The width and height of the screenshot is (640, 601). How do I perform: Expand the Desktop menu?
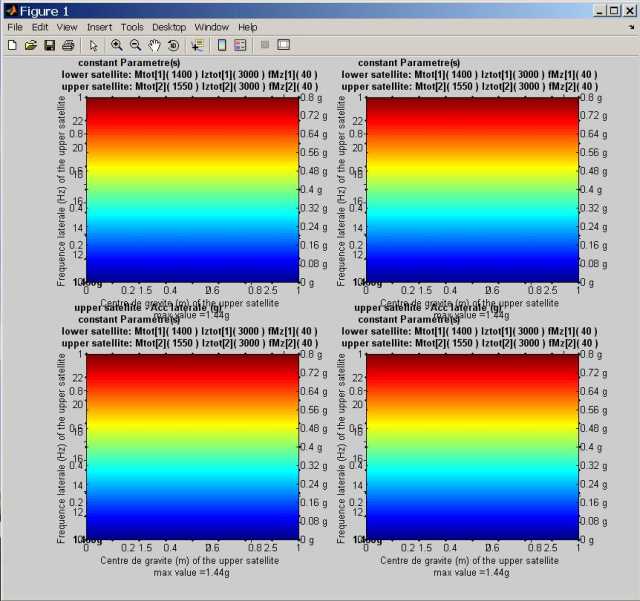click(x=169, y=27)
